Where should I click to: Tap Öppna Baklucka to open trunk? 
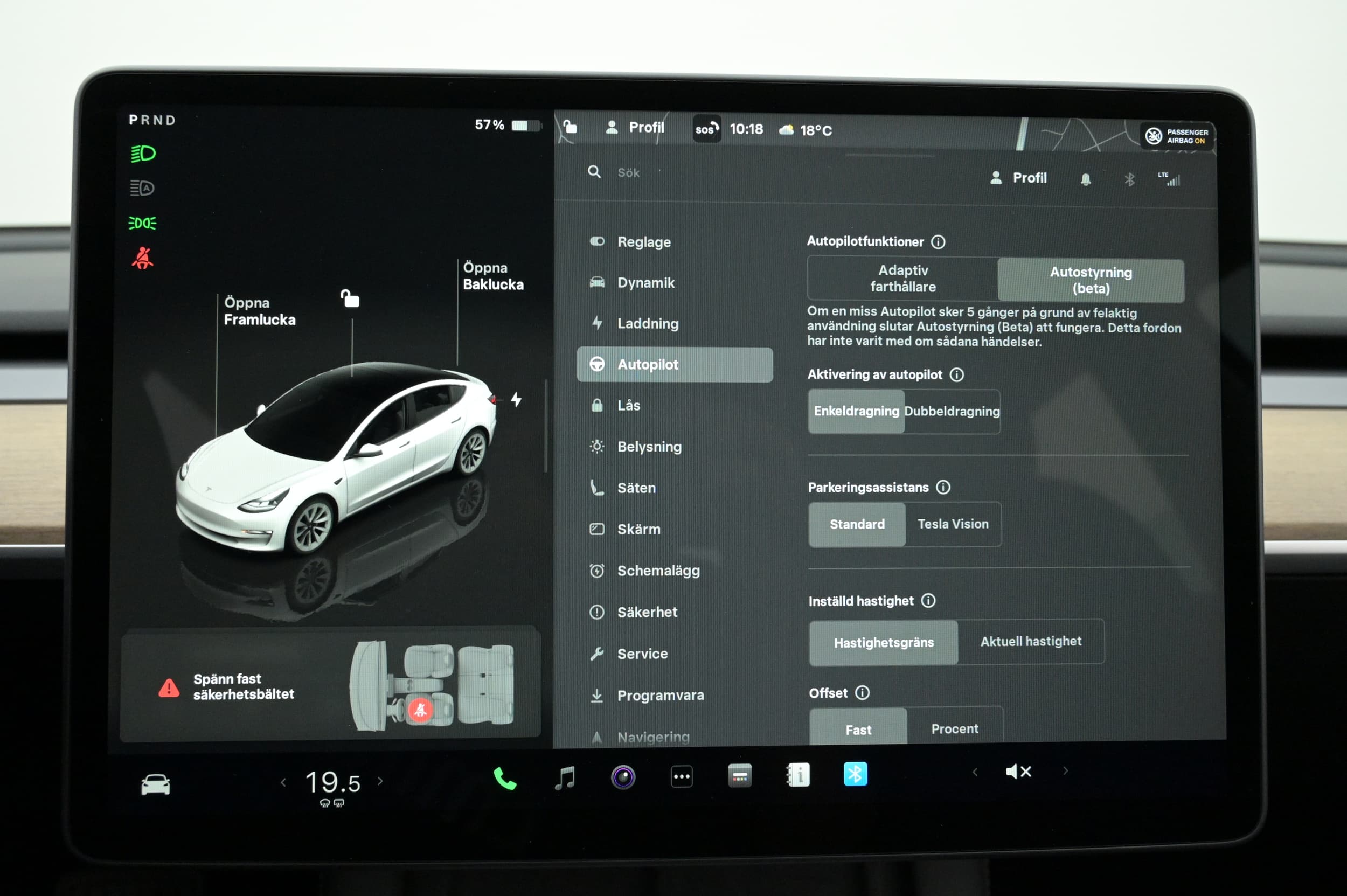pyautogui.click(x=492, y=276)
